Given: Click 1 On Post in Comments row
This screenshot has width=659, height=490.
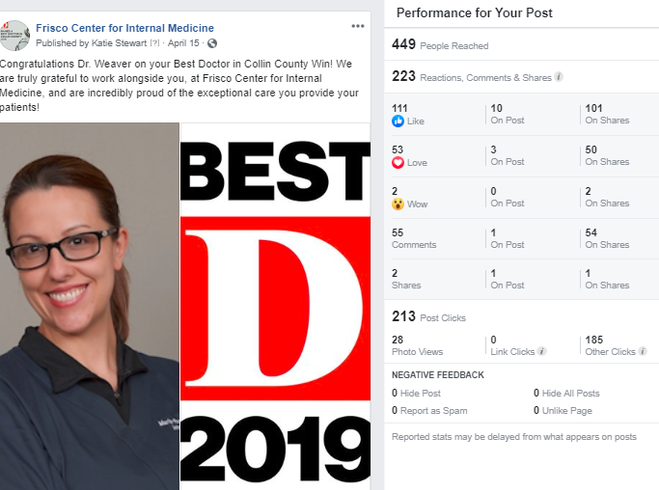Looking at the screenshot, I should (507, 238).
